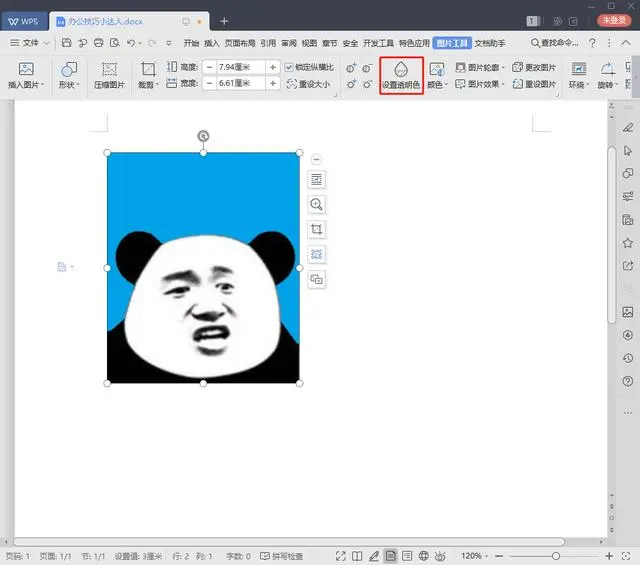Viewport: 640px width, 565px height.
Task: Switch to the Picture Tools (图片工具) tab
Action: [x=452, y=43]
